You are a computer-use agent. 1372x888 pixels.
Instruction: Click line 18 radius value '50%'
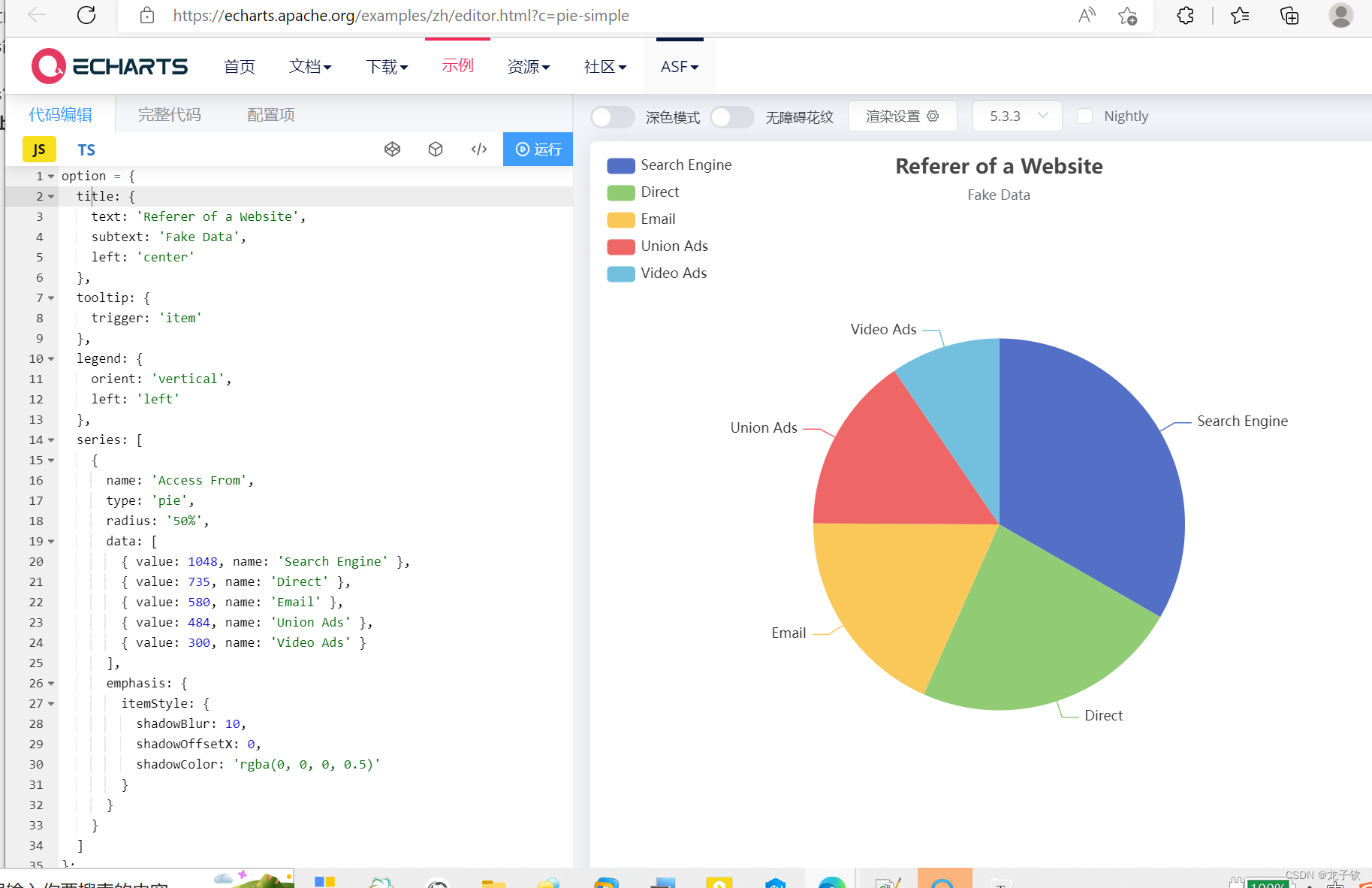pos(184,520)
